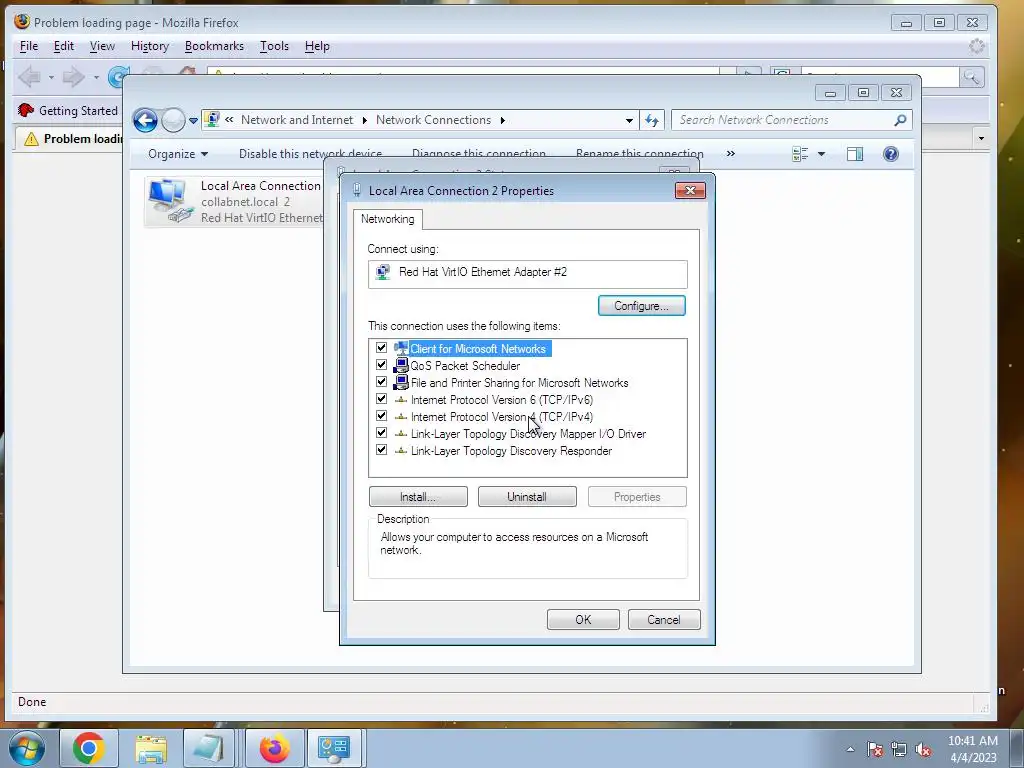Viewport: 1024px width, 768px height.
Task: Click search magnifier in Explorer window
Action: tap(901, 120)
